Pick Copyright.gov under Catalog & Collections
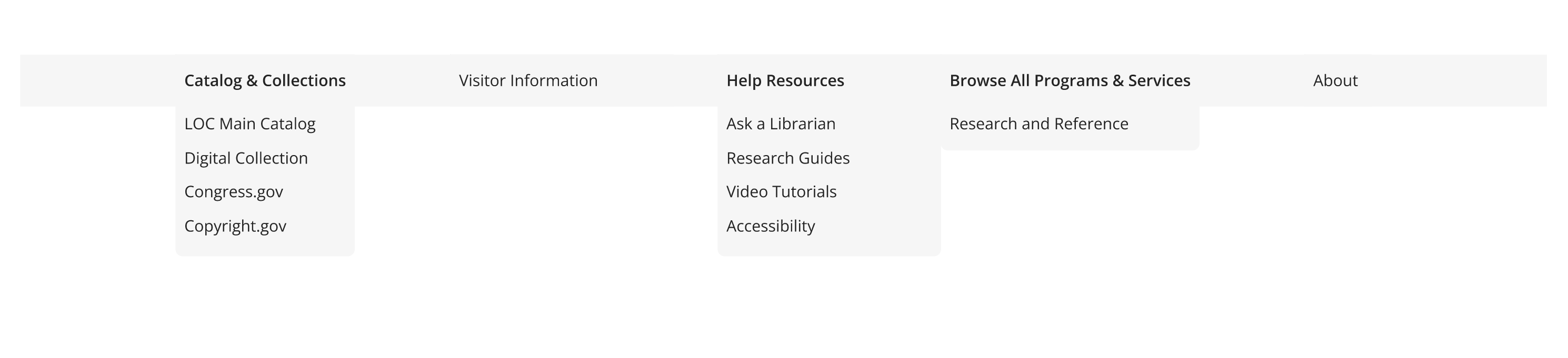The width and height of the screenshot is (1568, 358). point(235,226)
